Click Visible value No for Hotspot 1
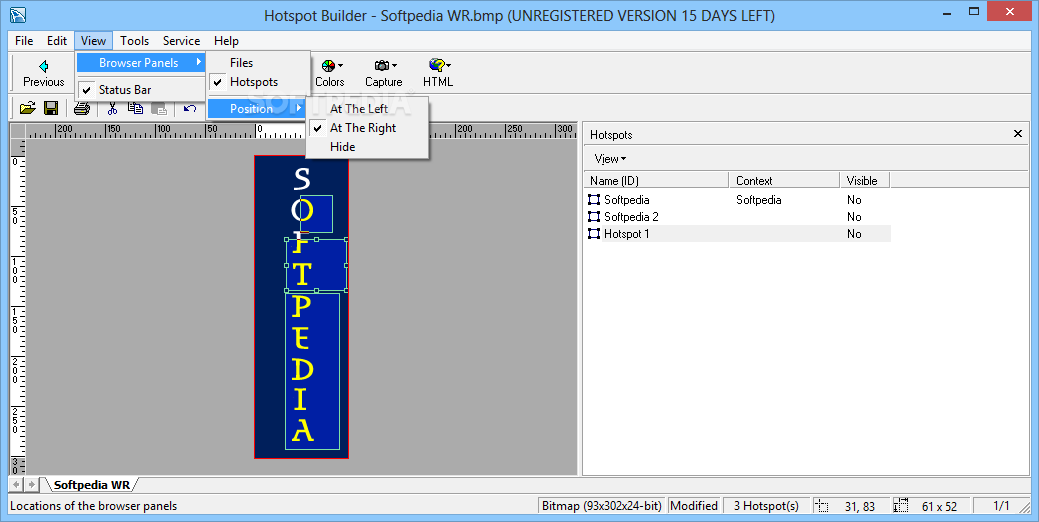 pos(854,234)
